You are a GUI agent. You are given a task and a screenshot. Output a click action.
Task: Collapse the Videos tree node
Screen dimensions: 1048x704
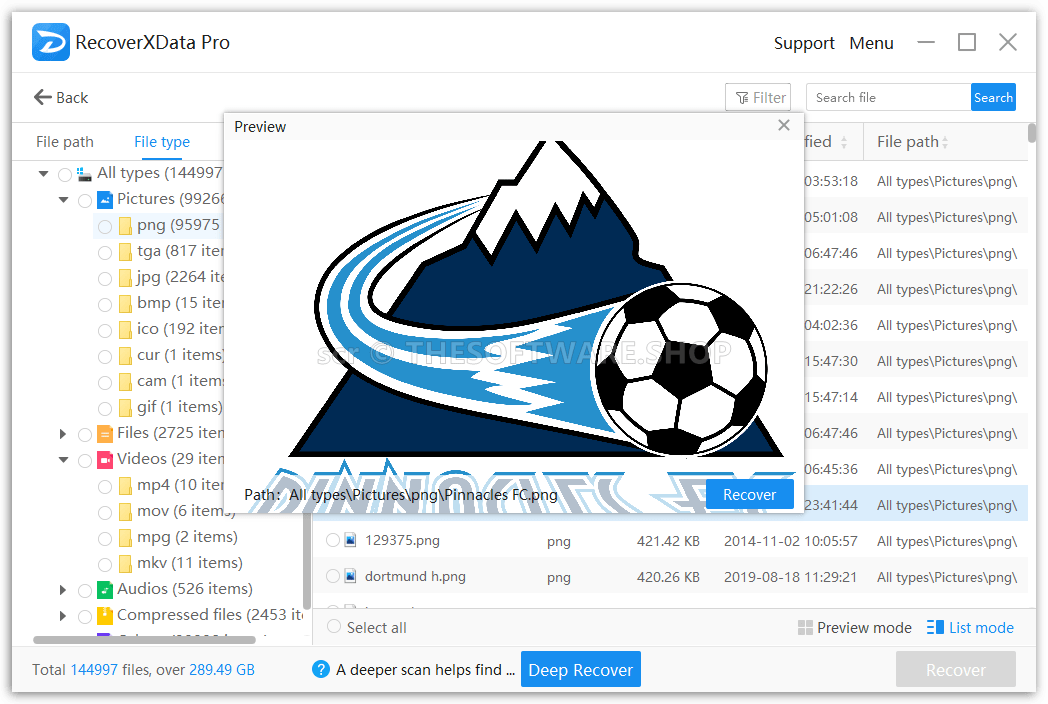(63, 460)
